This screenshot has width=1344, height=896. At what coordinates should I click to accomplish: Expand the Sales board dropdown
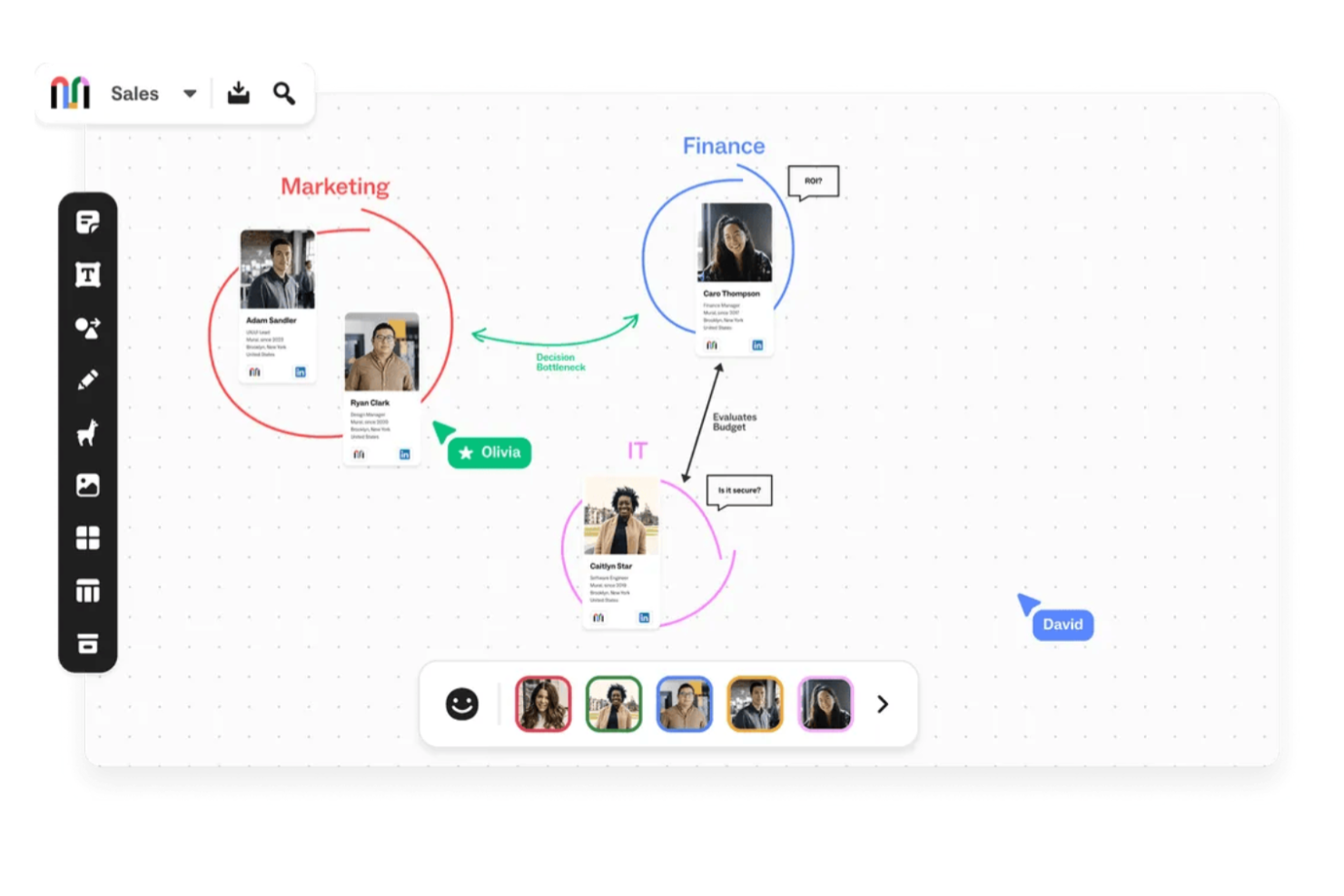190,94
